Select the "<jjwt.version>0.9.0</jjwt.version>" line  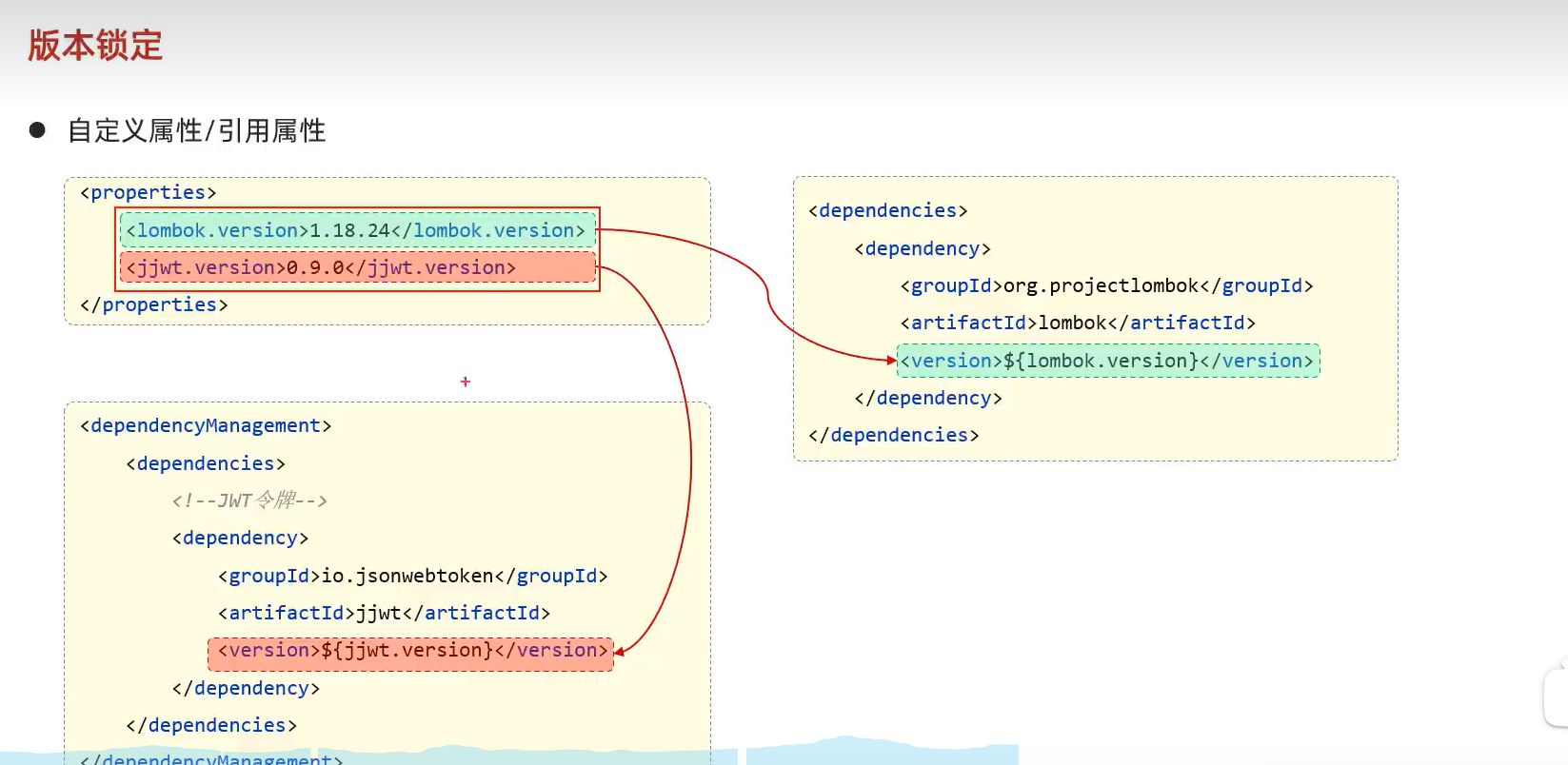tap(358, 267)
